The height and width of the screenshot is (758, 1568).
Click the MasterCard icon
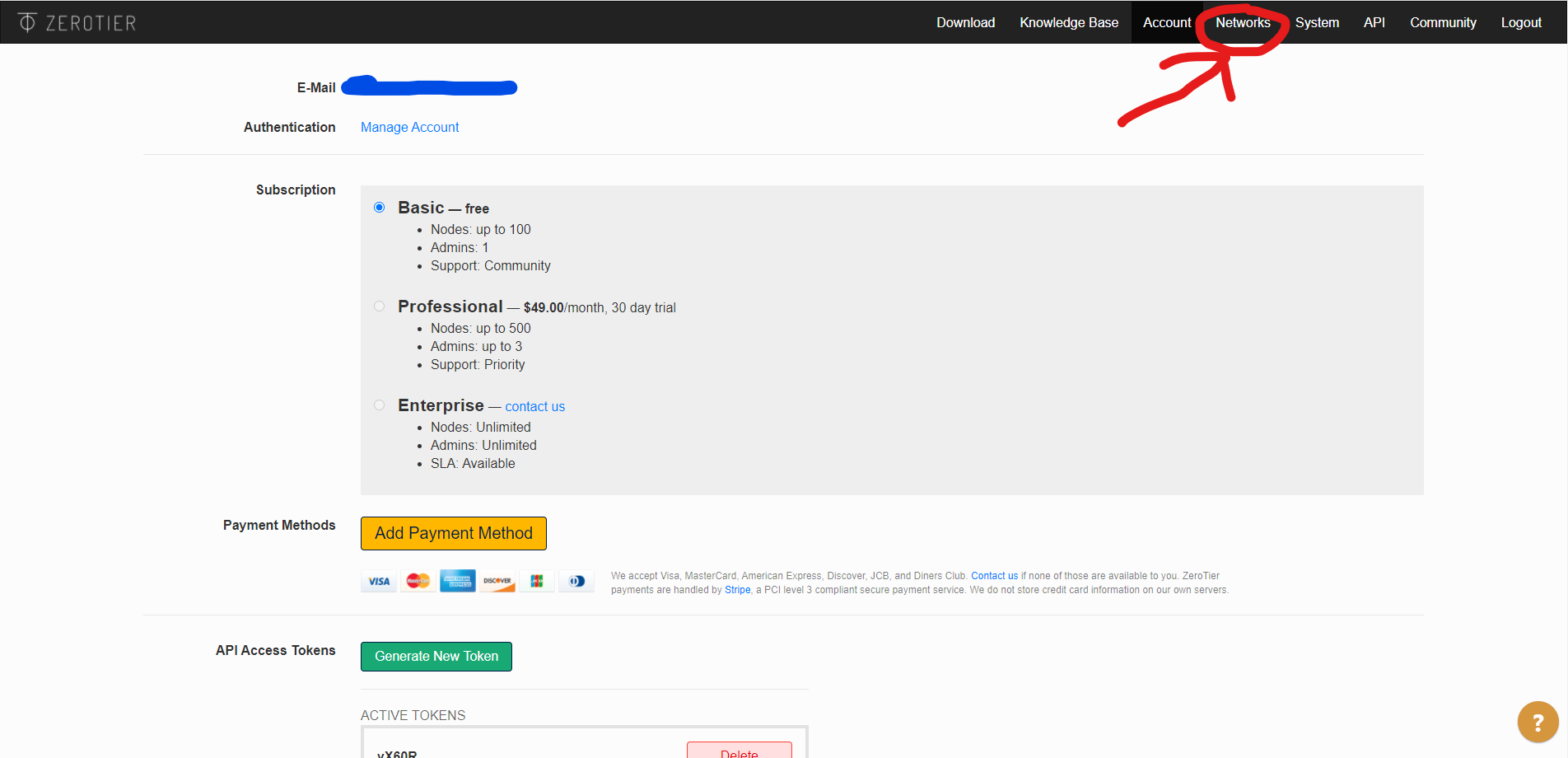click(x=418, y=581)
